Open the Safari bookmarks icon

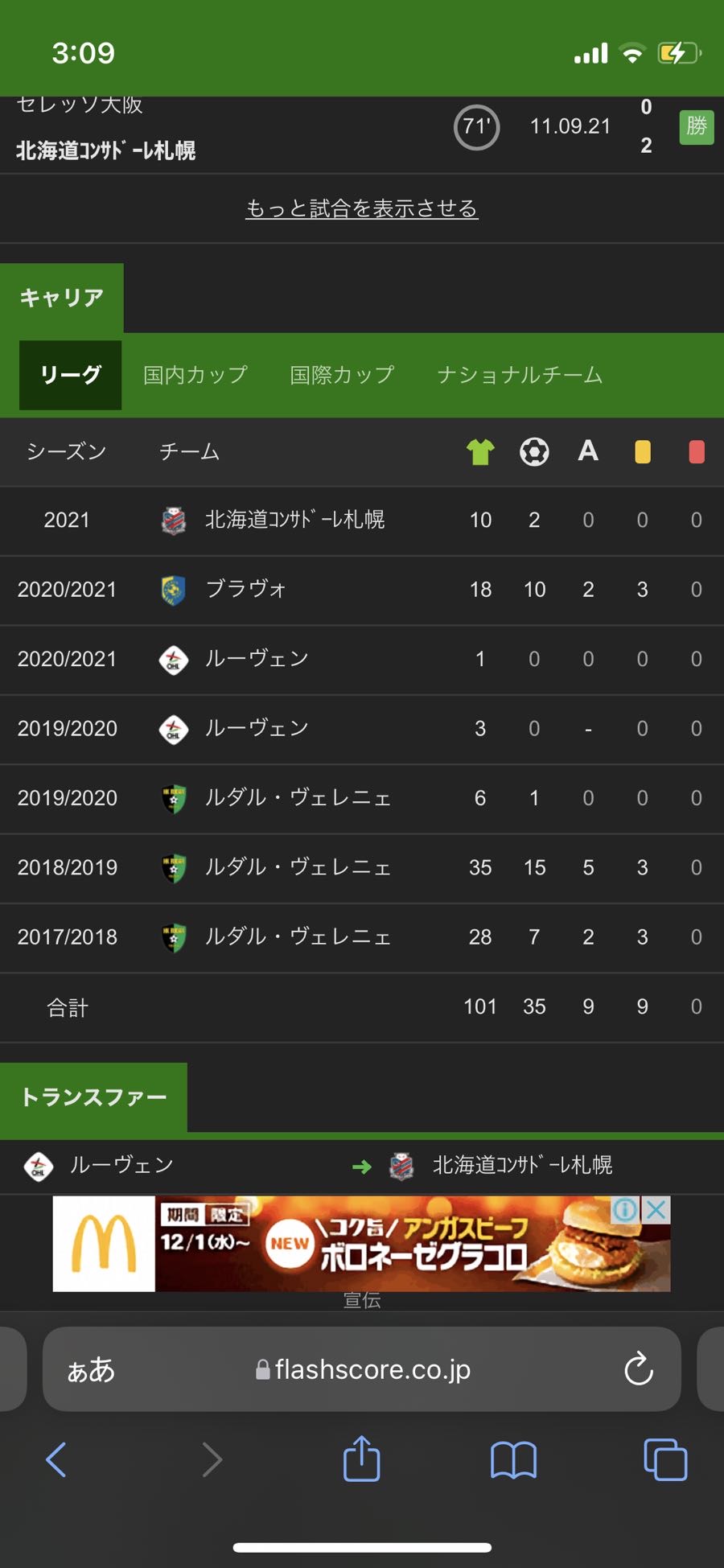tap(513, 1459)
